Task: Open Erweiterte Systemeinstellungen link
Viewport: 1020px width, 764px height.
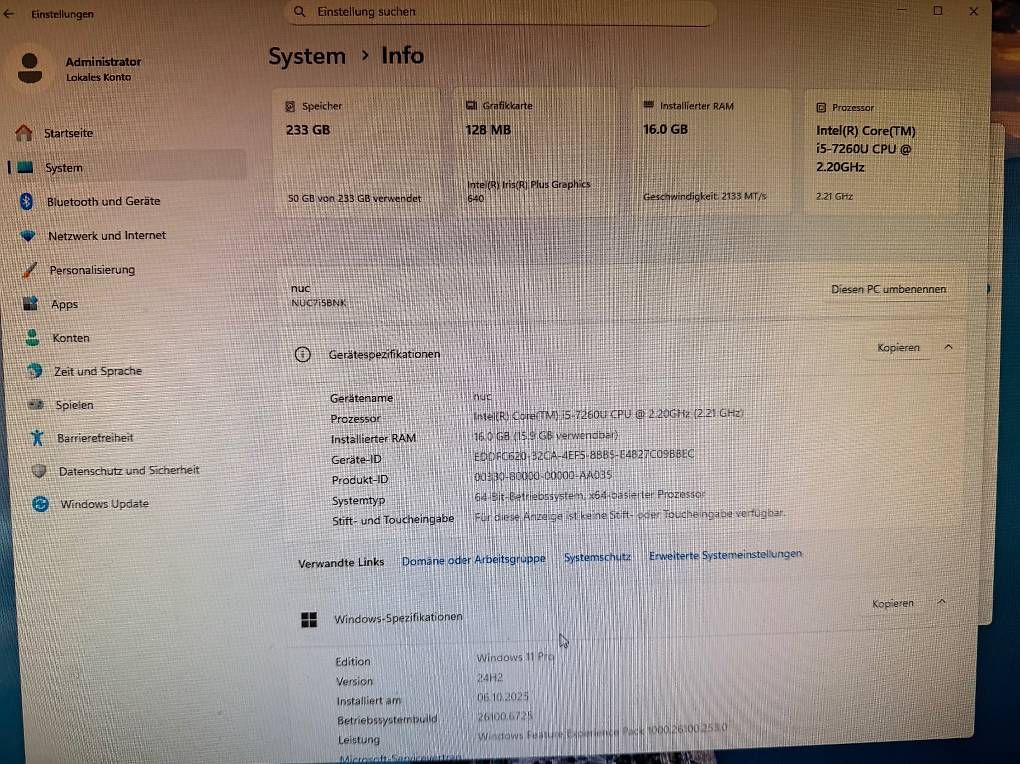Action: click(725, 554)
